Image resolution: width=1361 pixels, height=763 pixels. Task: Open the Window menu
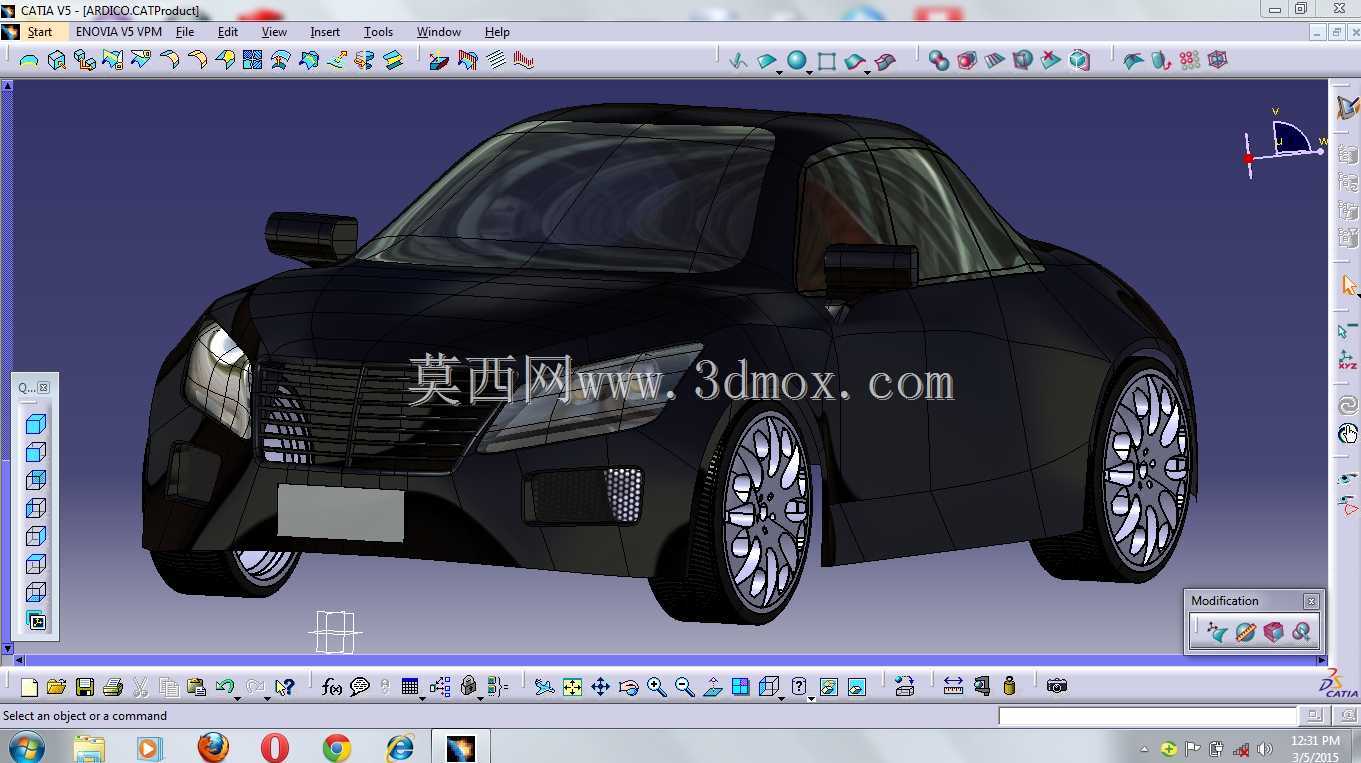pos(439,32)
